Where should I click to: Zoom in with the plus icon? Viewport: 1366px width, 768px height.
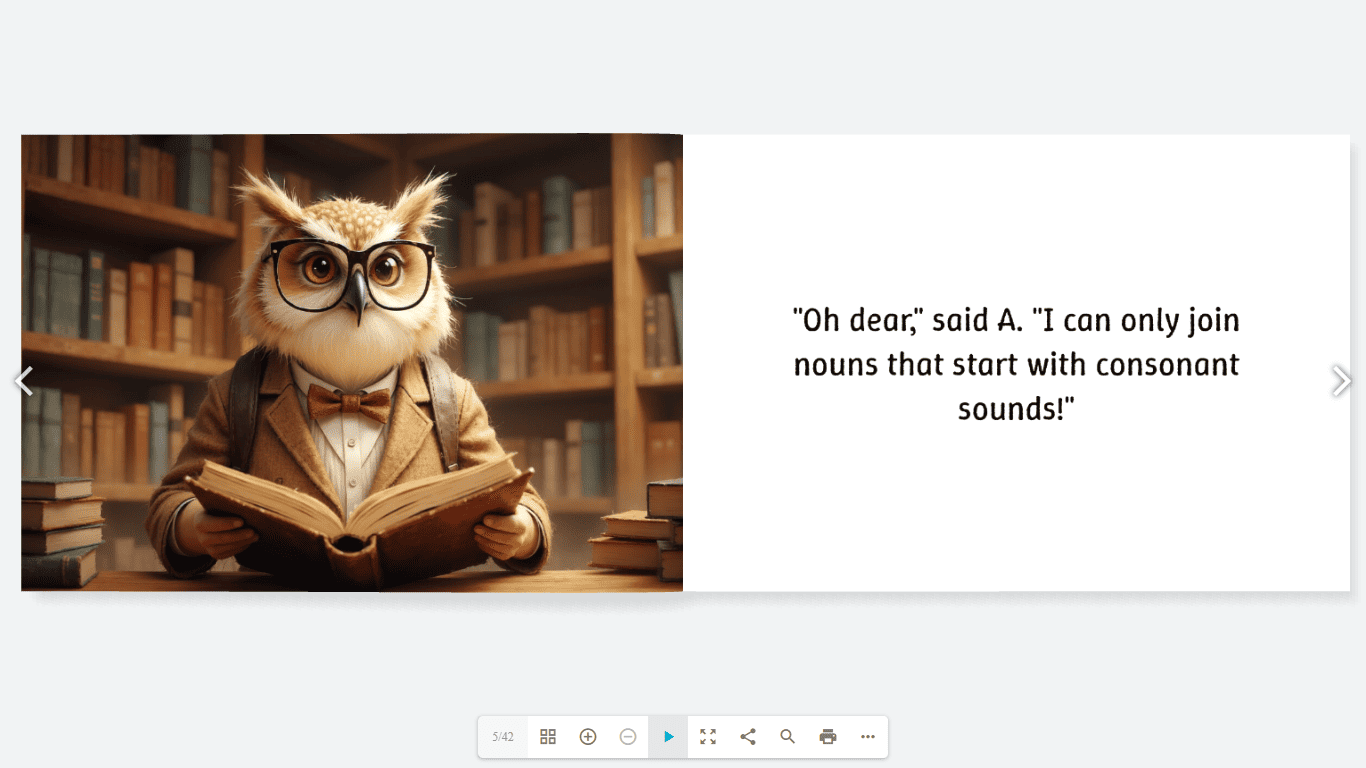tap(588, 737)
